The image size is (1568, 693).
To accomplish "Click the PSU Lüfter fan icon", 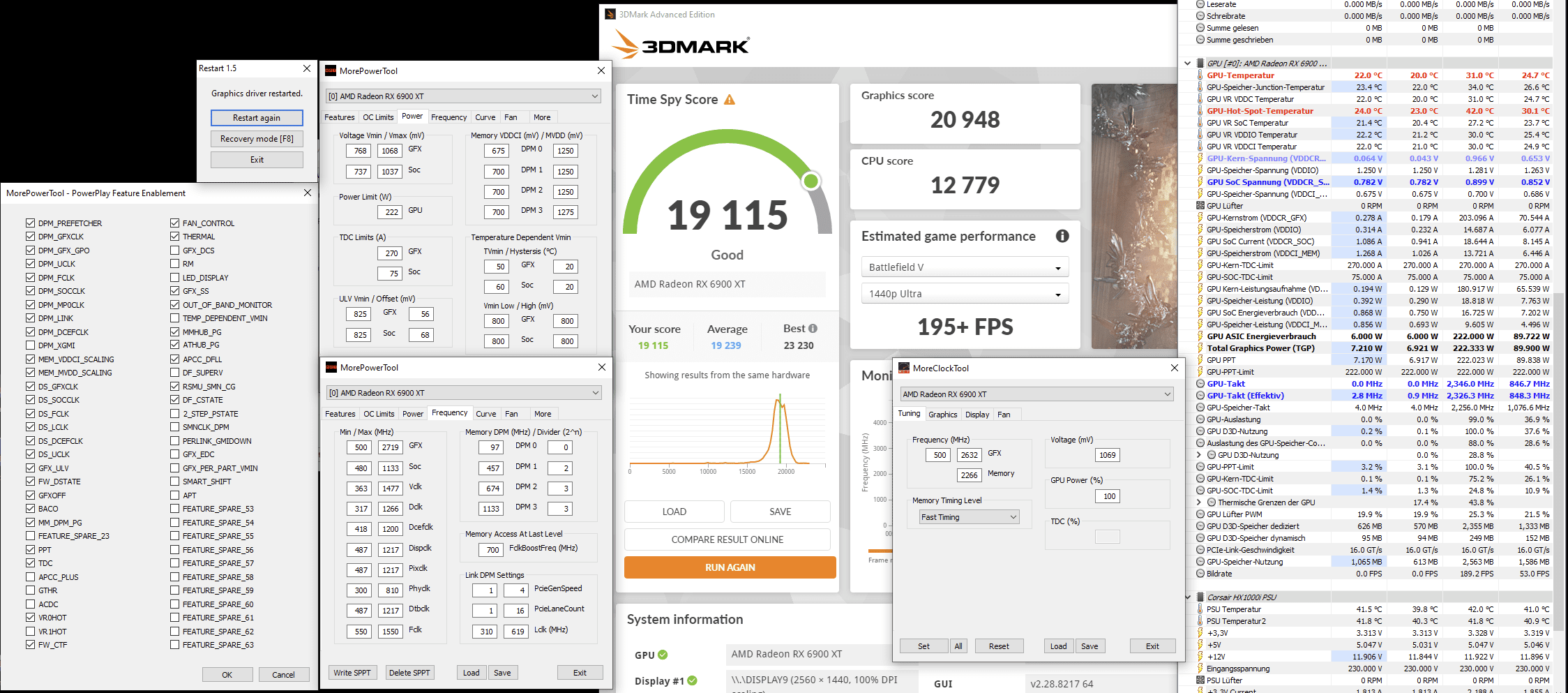I will [1200, 680].
